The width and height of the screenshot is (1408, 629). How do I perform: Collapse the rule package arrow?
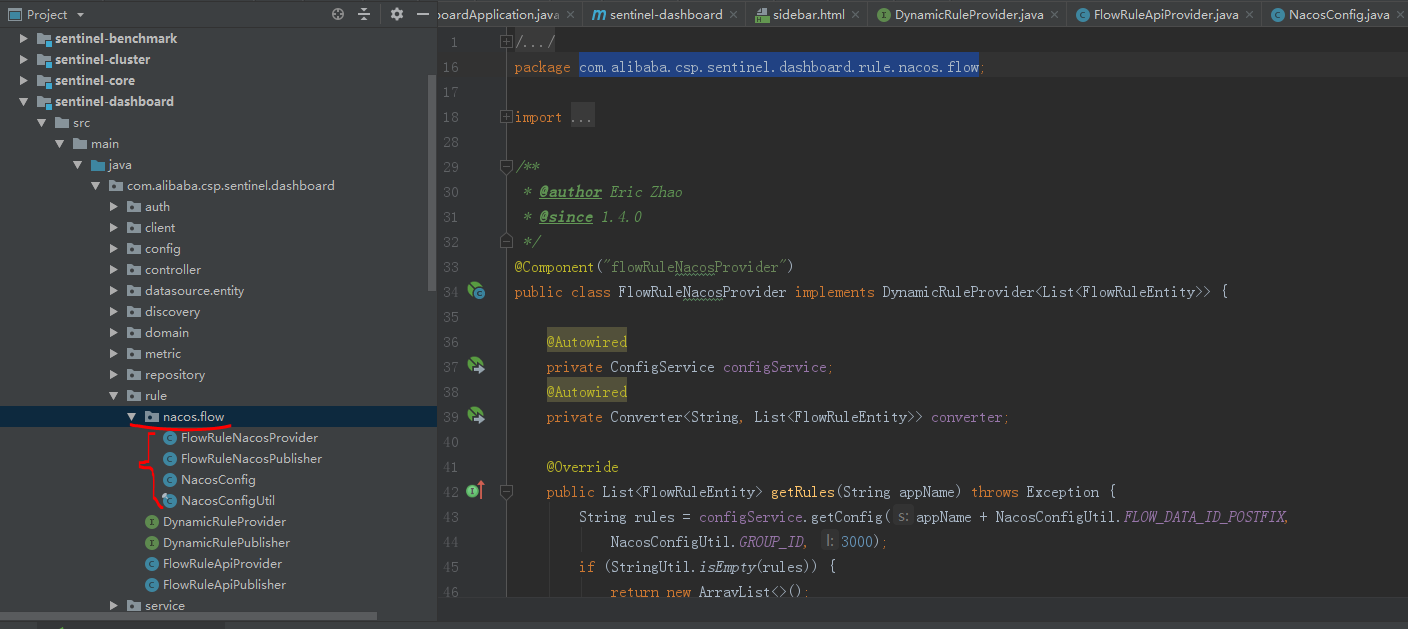pyautogui.click(x=114, y=395)
